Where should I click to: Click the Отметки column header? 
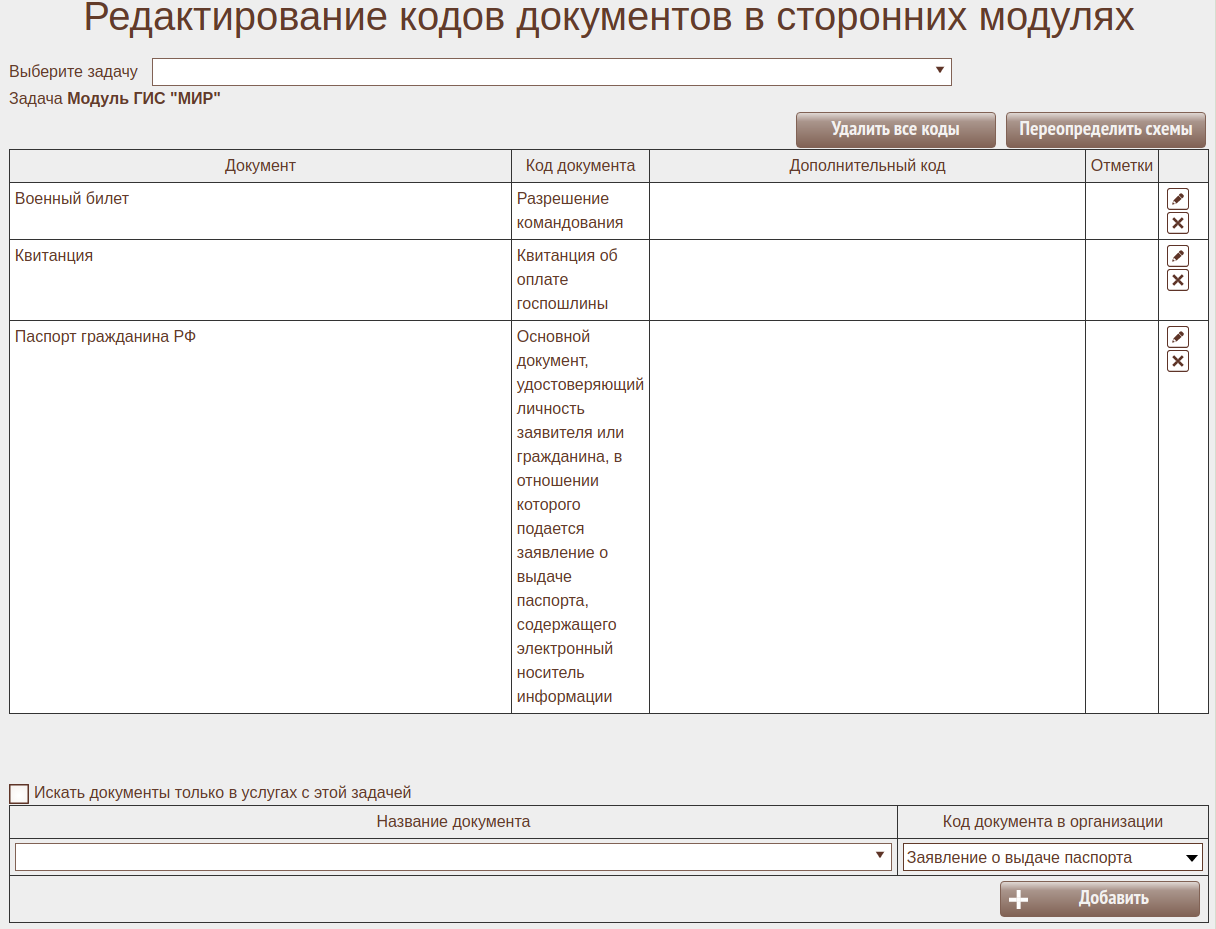coord(1121,166)
